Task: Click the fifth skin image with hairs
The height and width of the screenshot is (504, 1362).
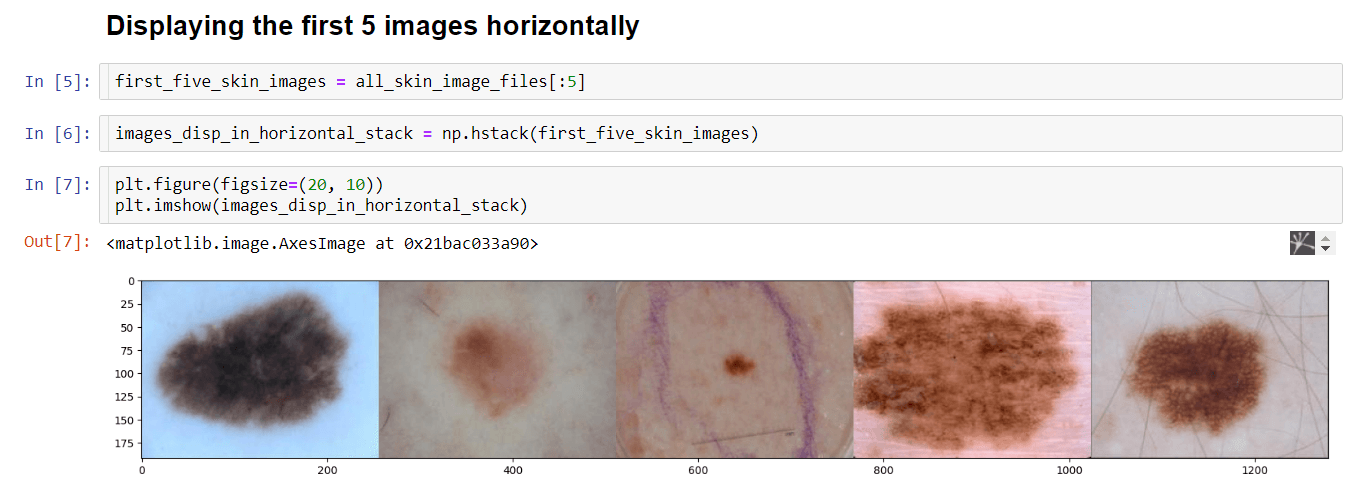Action: [1209, 369]
